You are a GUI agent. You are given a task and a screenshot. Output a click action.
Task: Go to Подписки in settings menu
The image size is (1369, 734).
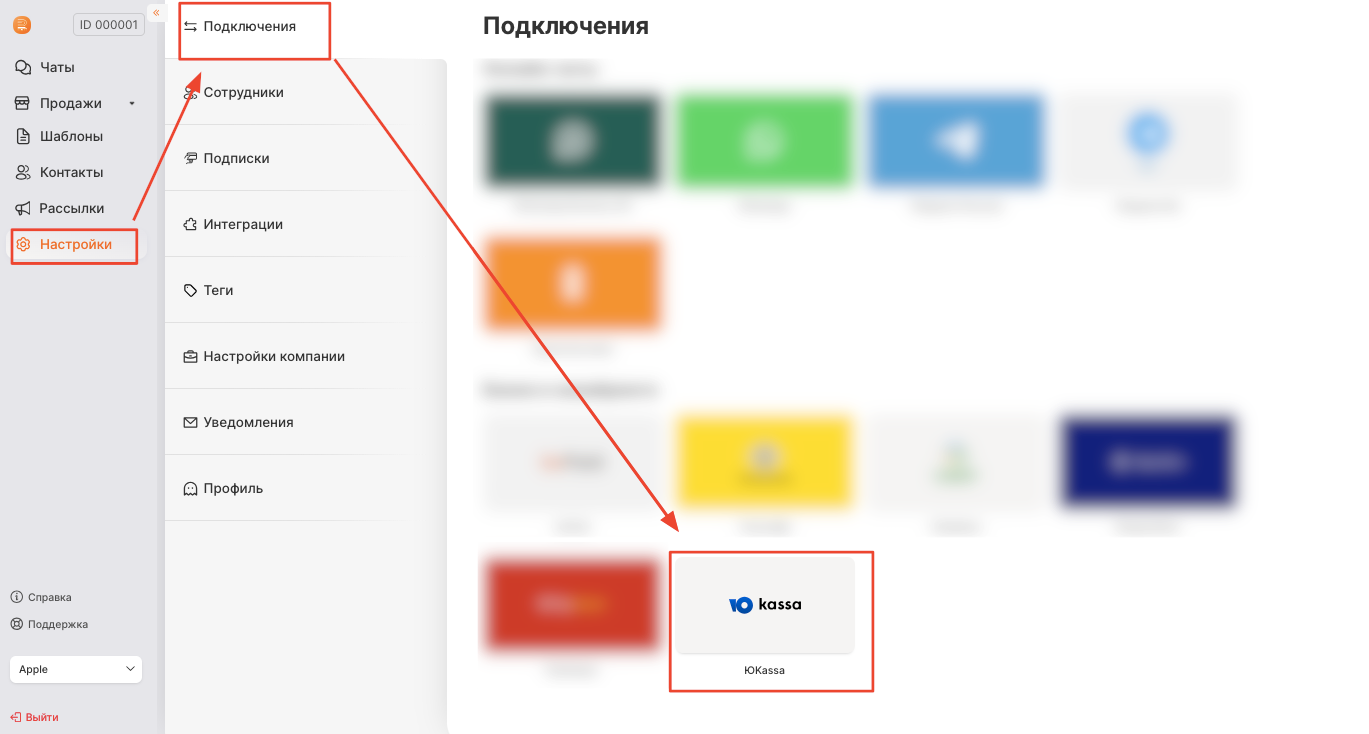click(x=236, y=159)
